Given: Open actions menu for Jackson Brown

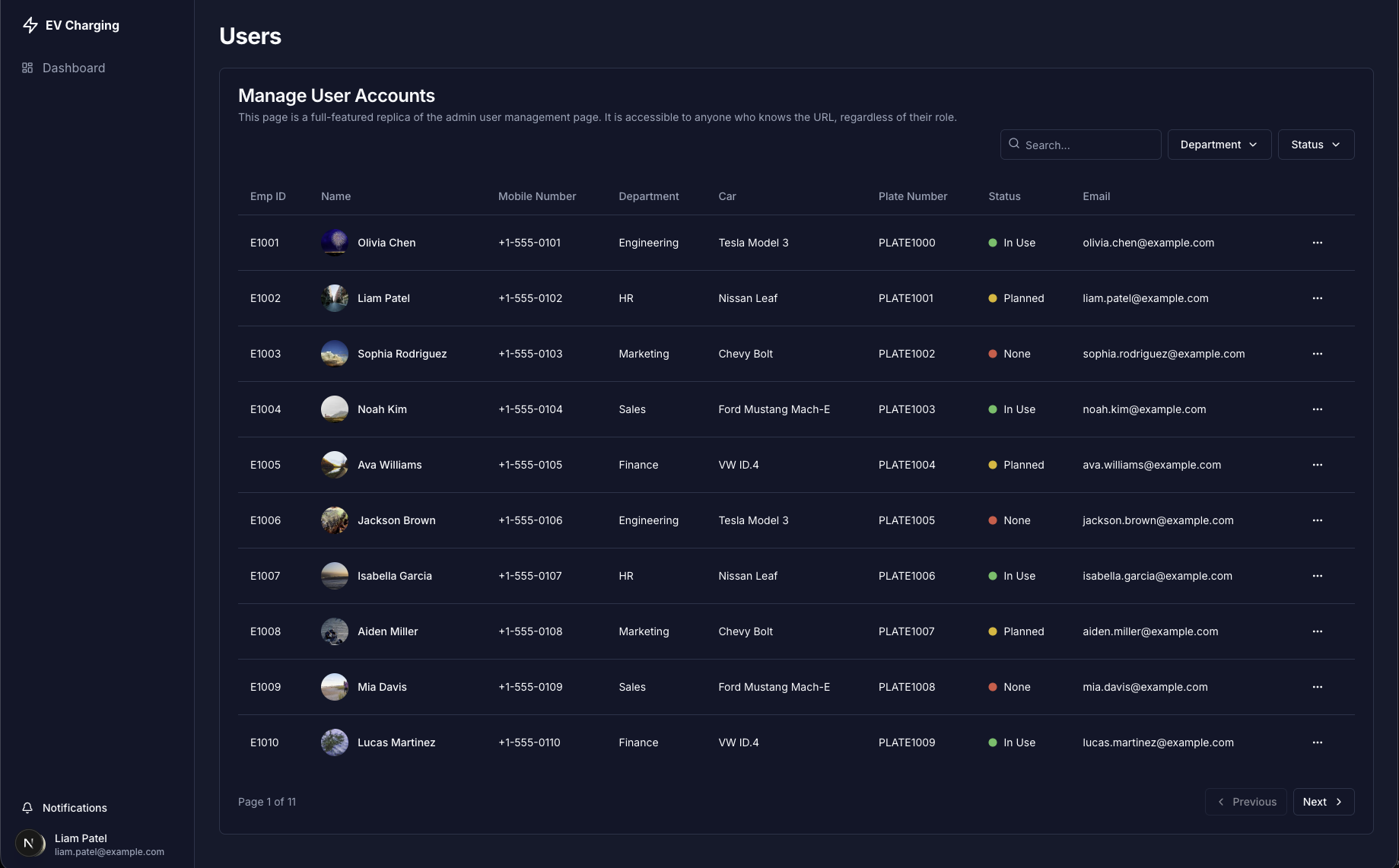Looking at the screenshot, I should tap(1317, 520).
